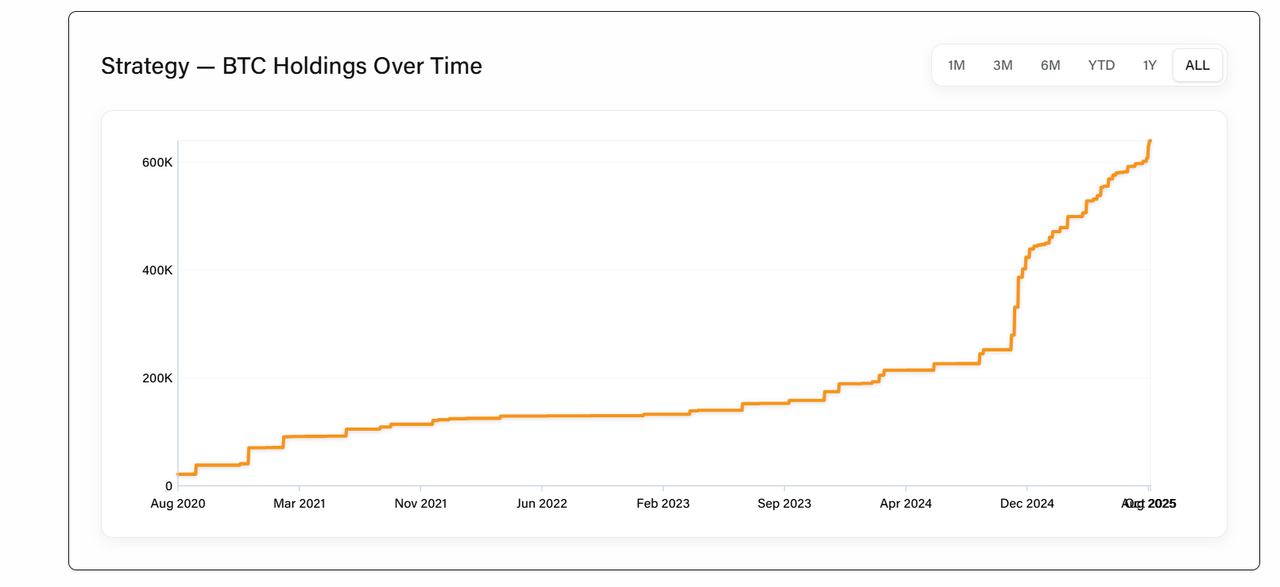
Task: Click the Aug 2020 x-axis label
Action: click(178, 503)
